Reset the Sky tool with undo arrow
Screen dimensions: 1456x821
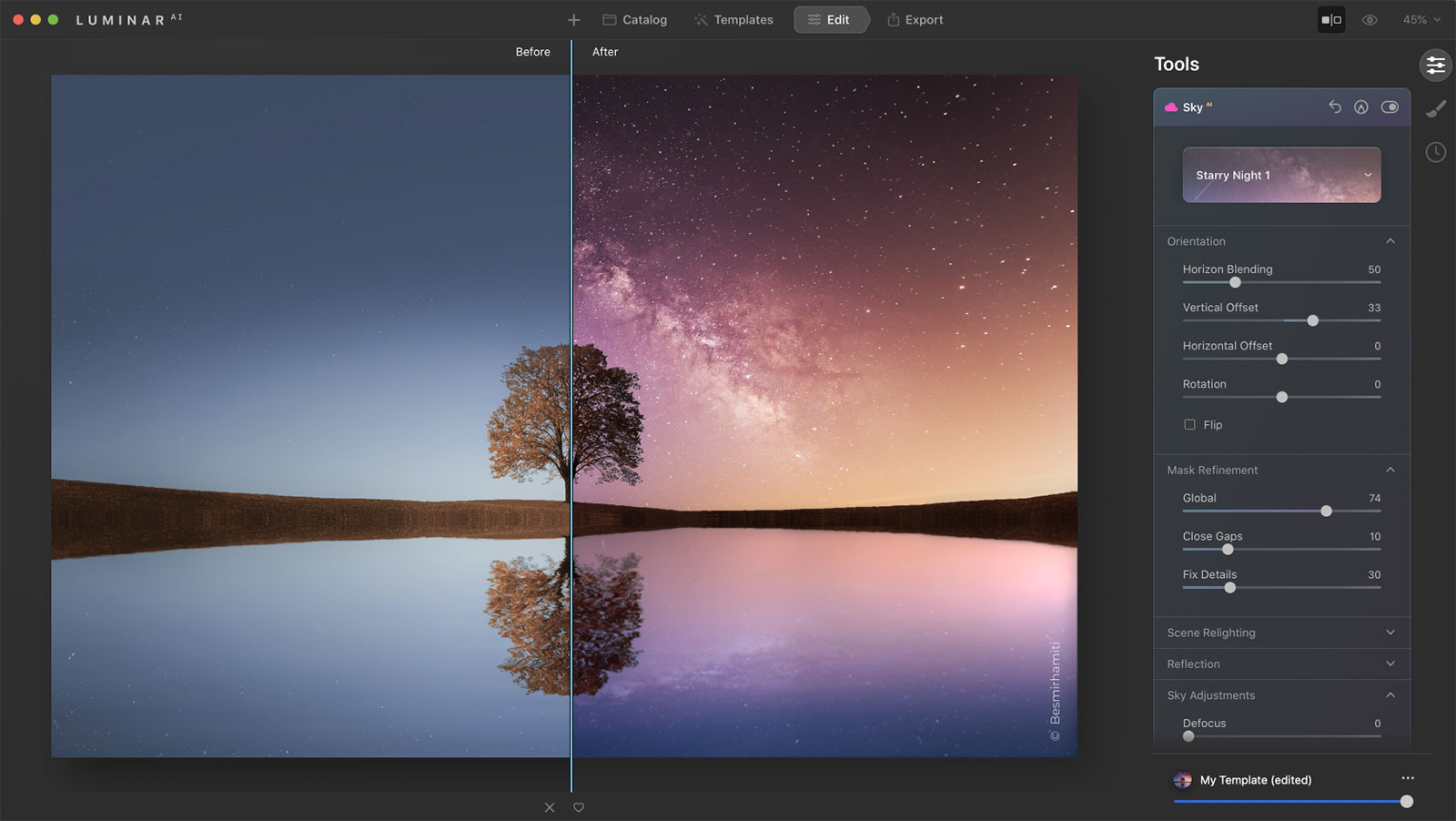pyautogui.click(x=1334, y=106)
